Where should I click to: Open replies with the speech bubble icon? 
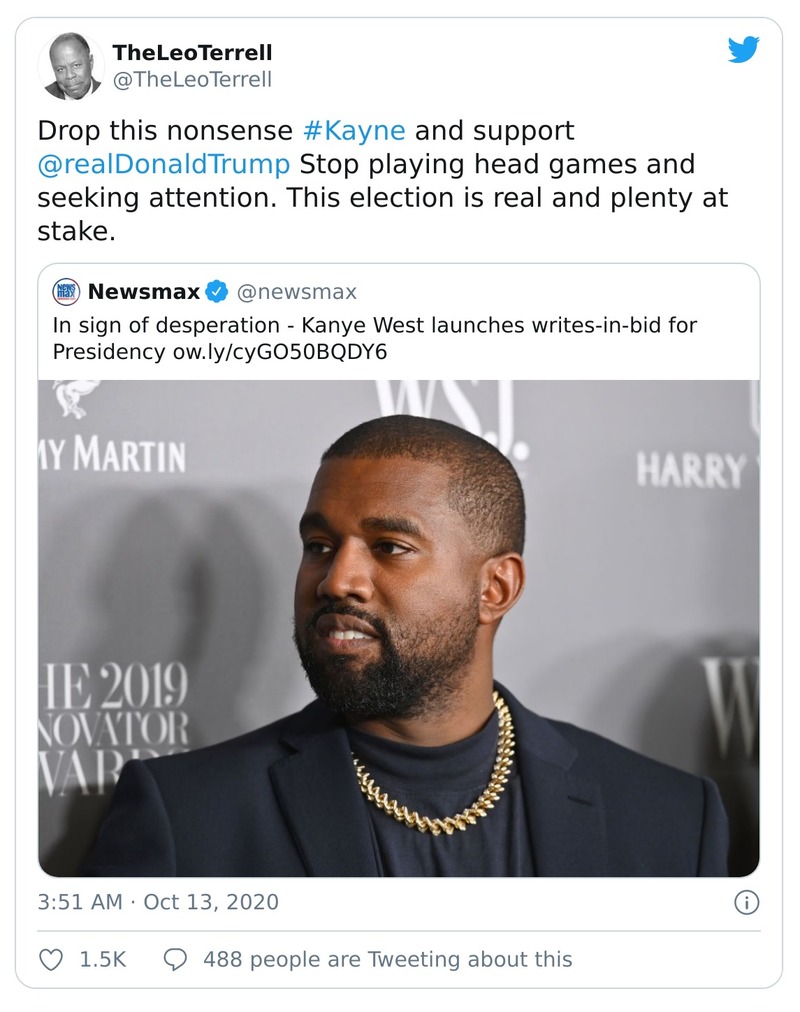click(177, 959)
